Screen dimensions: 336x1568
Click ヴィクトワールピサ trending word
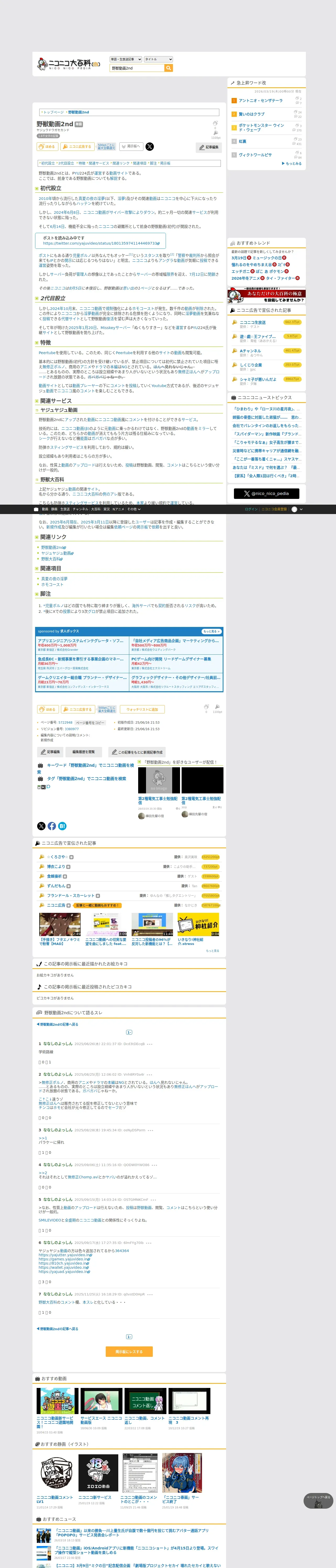[255, 155]
